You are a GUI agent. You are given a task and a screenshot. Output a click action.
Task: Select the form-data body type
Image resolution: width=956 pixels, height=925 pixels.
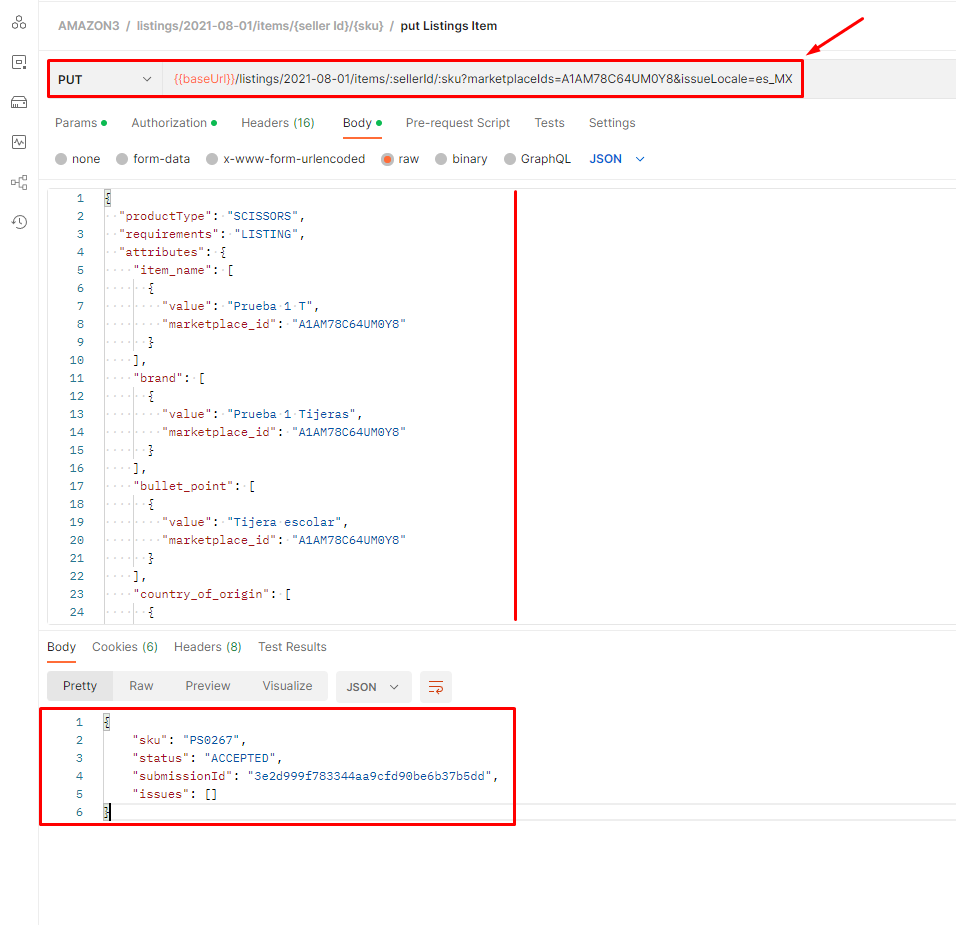[x=160, y=158]
